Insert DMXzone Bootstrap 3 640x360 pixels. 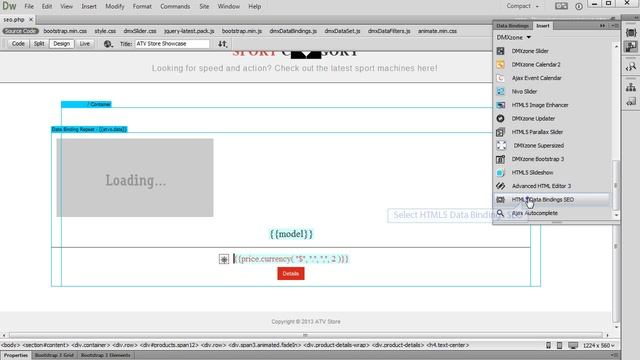[538, 159]
